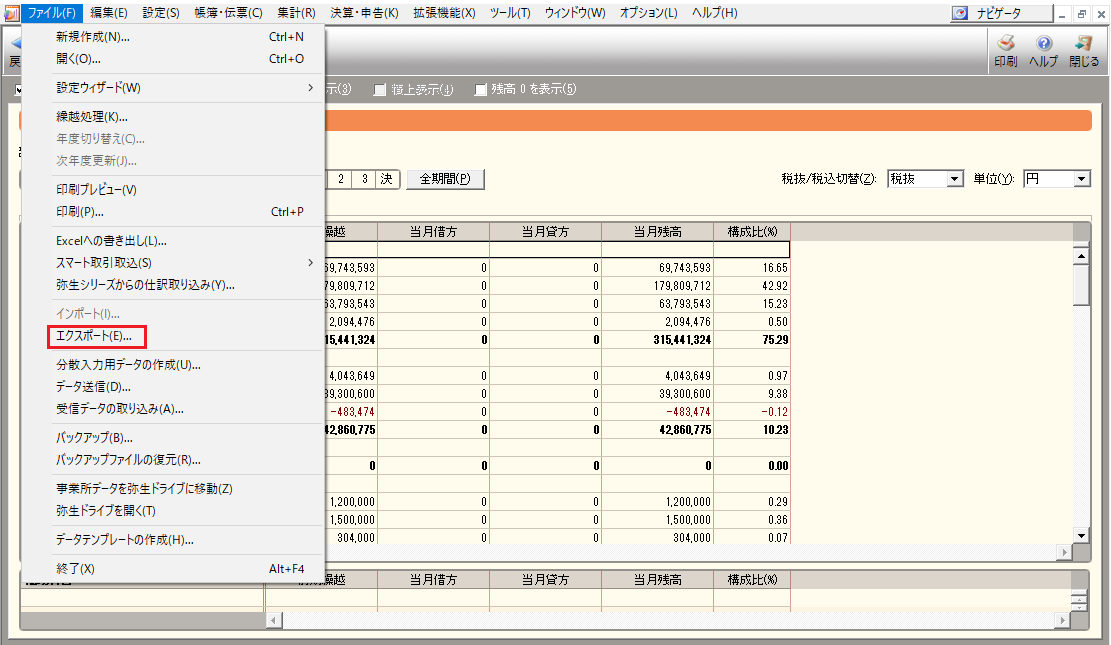Click the 決 period button

[x=387, y=179]
